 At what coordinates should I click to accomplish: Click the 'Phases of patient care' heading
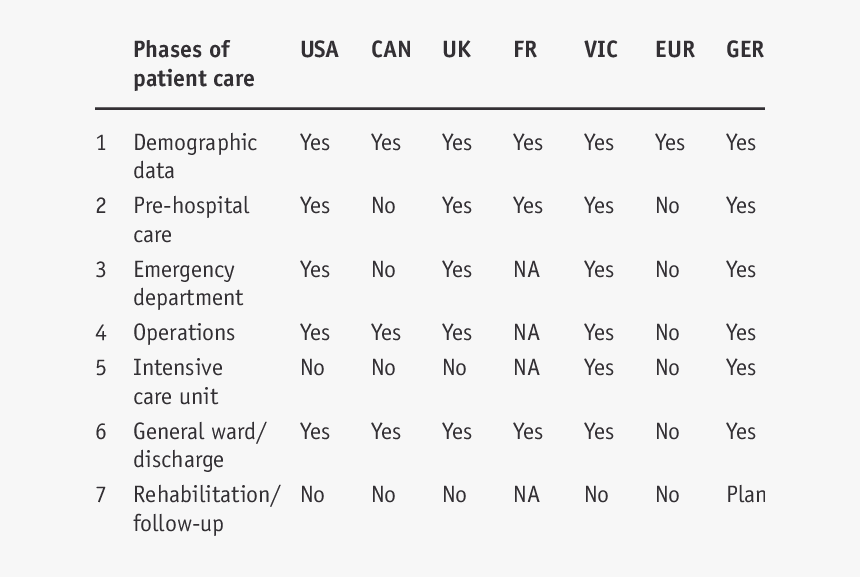point(193,64)
